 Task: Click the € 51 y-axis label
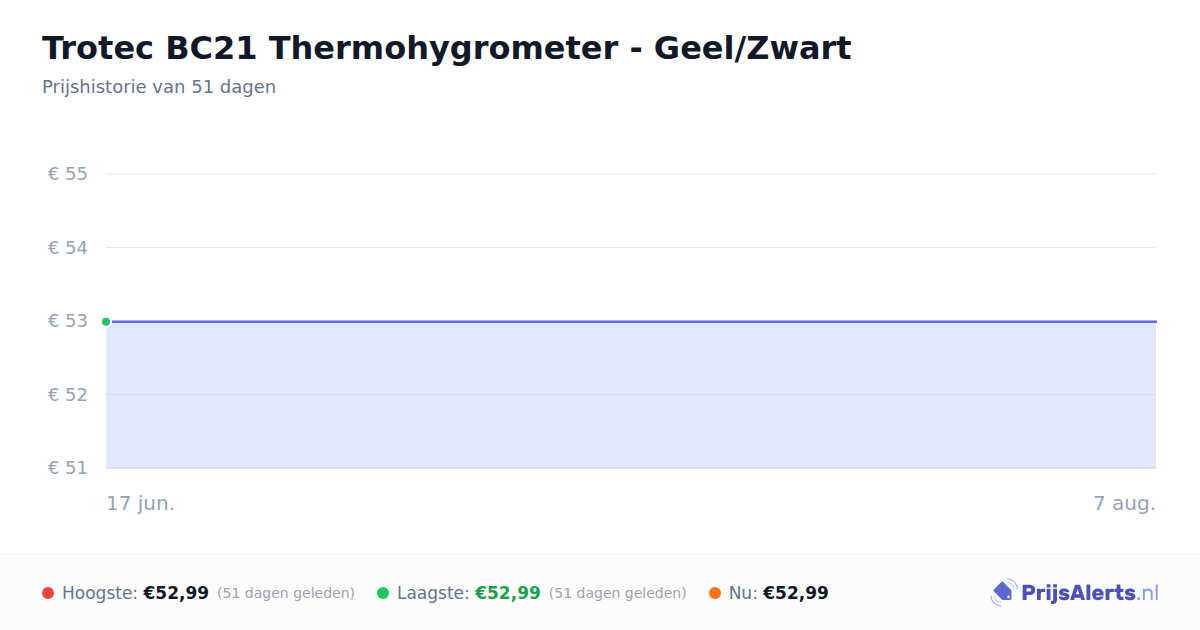click(x=68, y=467)
